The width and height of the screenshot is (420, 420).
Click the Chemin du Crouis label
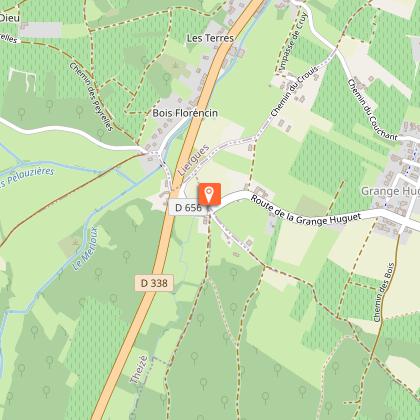(x=294, y=91)
